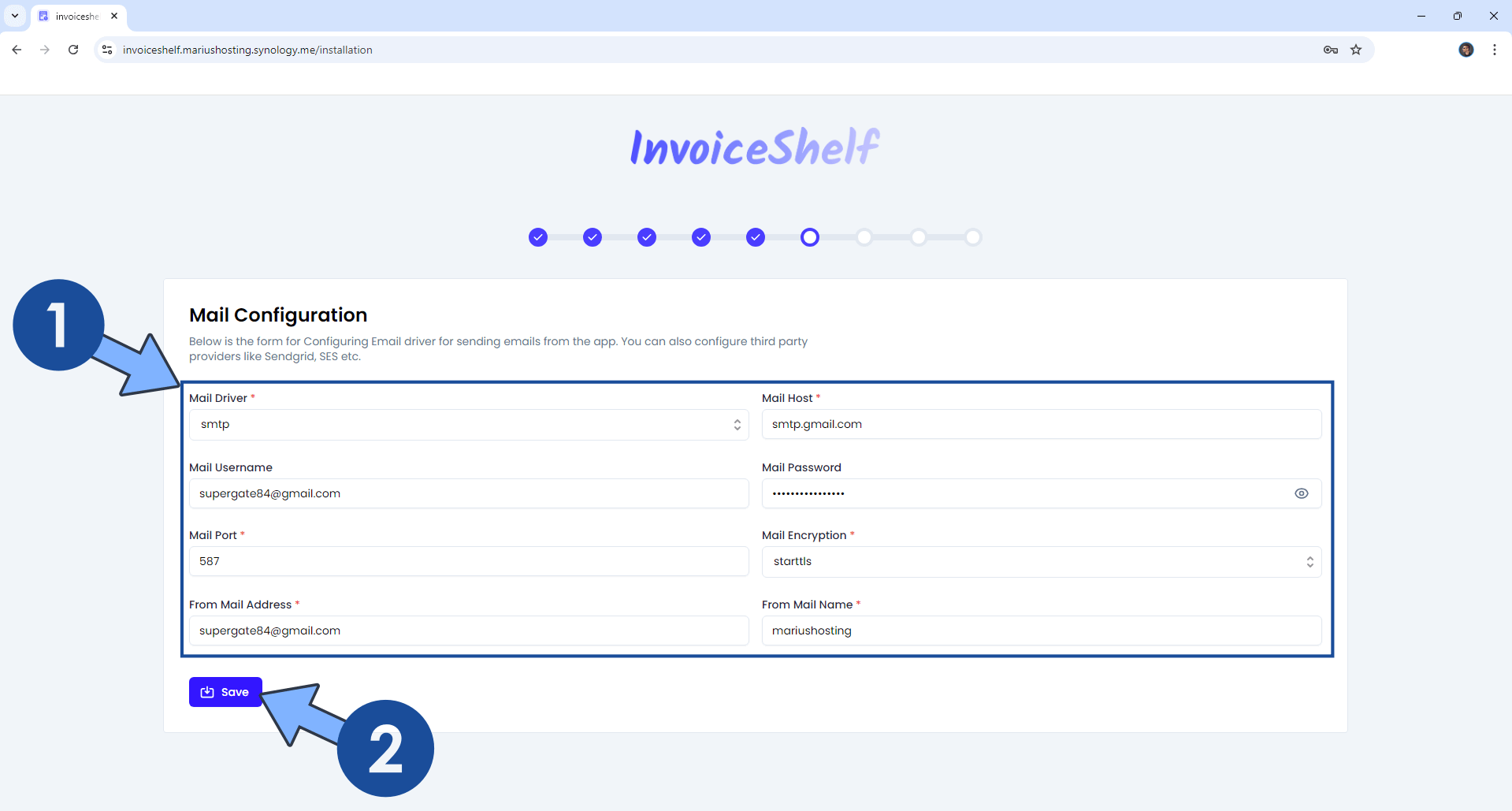Open the Chrome profile avatar
1512x811 pixels.
[x=1466, y=50]
